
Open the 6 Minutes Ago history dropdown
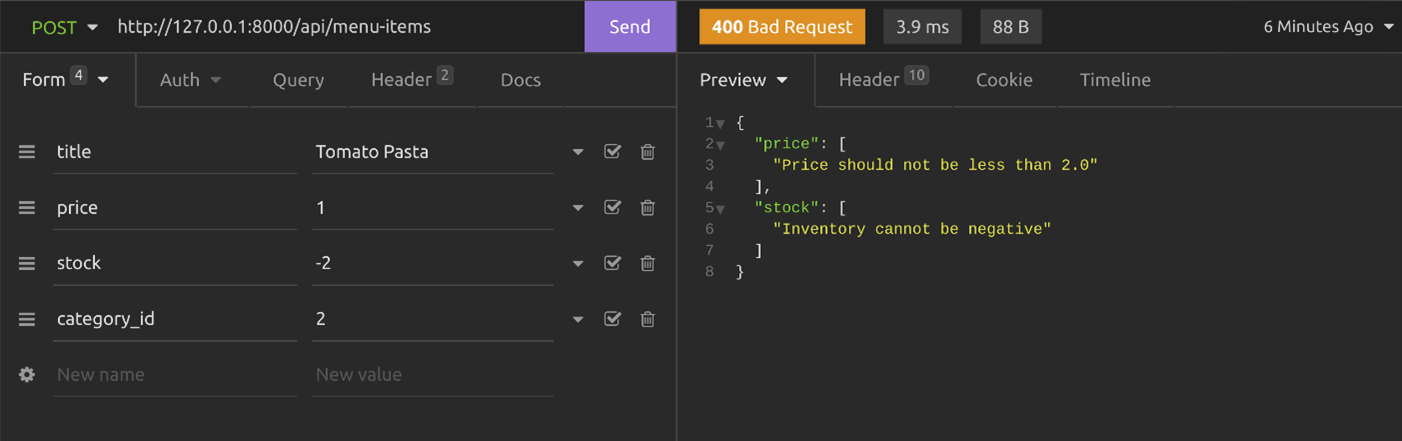click(1327, 27)
